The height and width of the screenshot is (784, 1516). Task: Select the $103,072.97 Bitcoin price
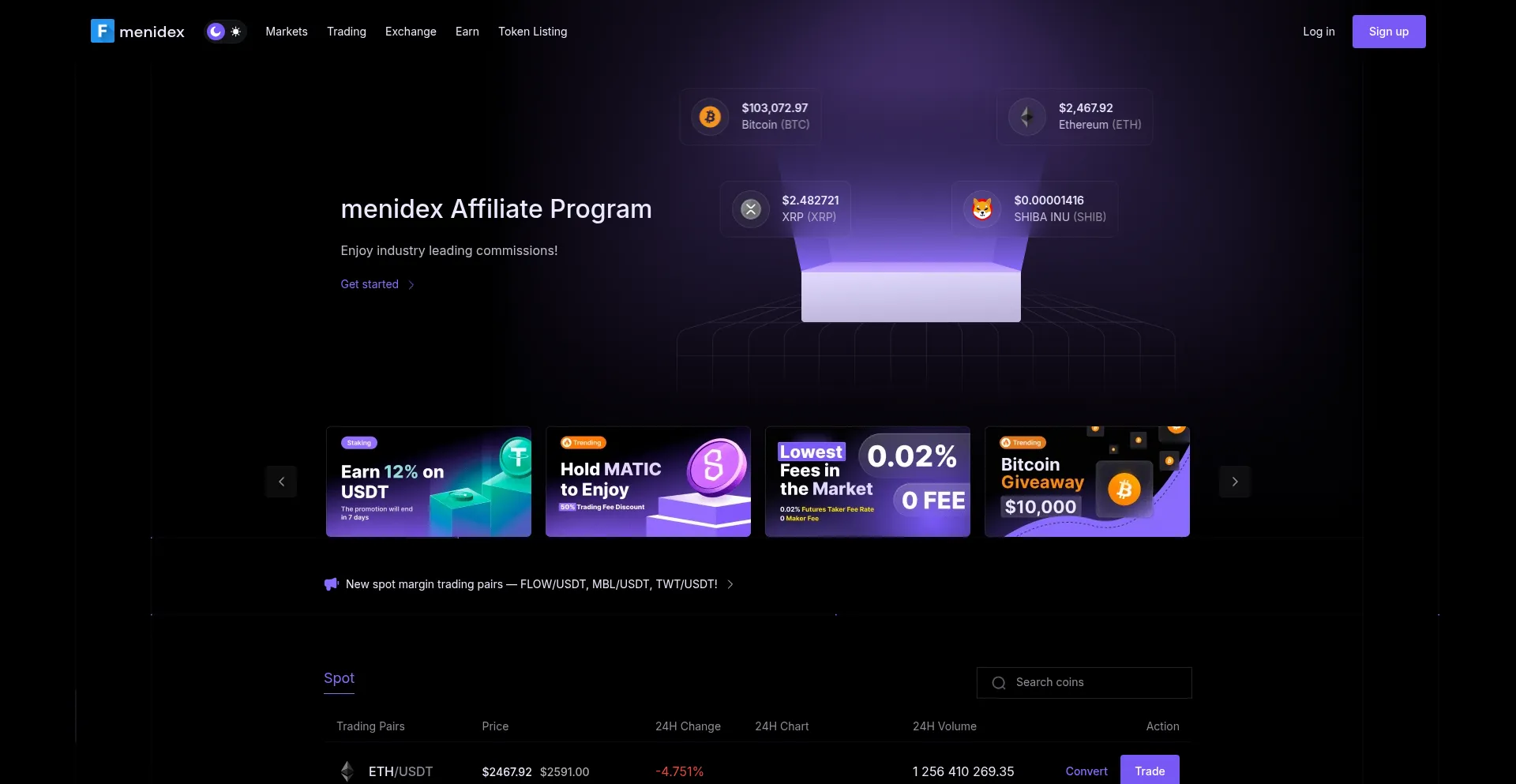tap(775, 108)
